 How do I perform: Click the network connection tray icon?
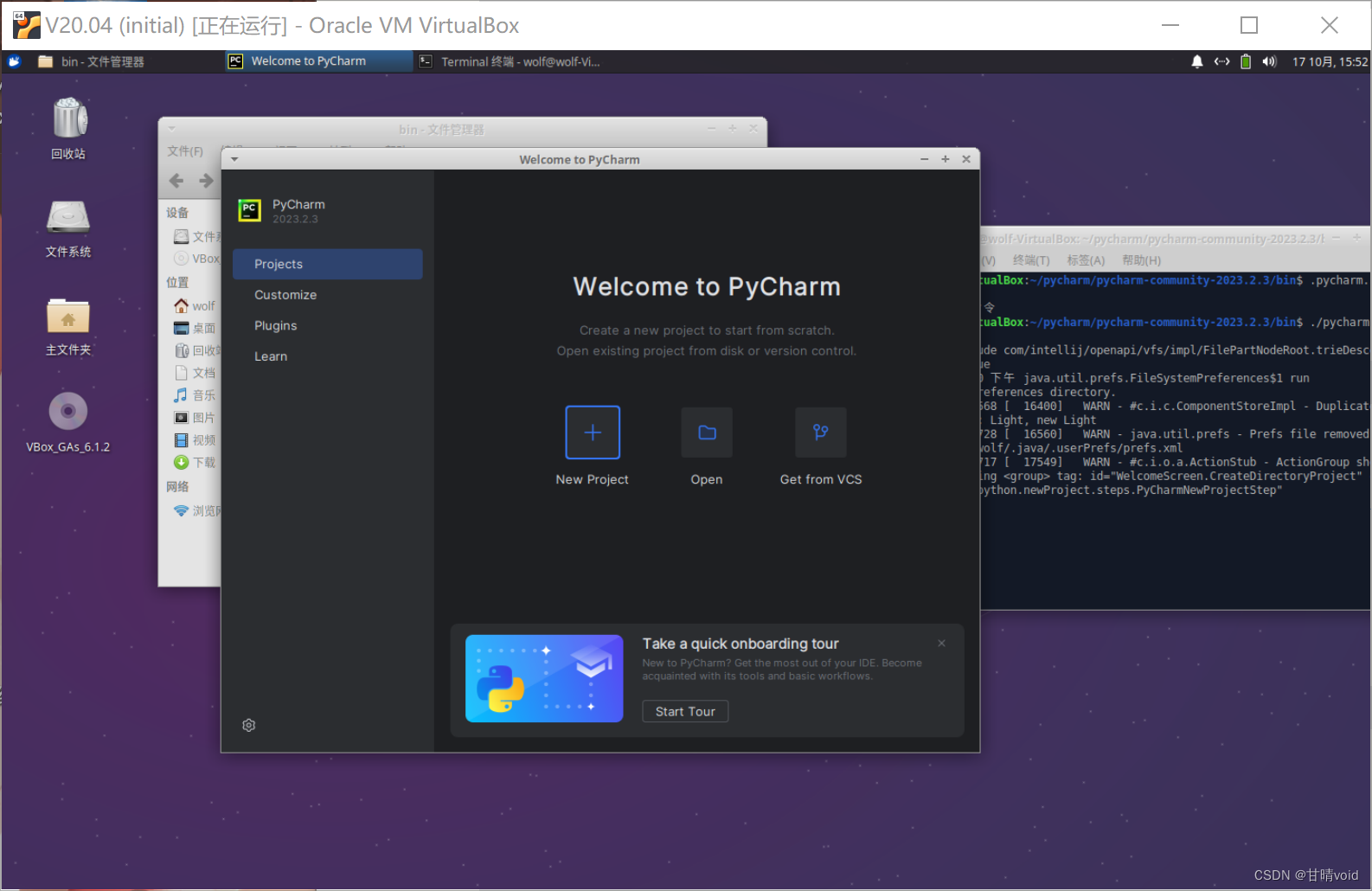point(1221,61)
